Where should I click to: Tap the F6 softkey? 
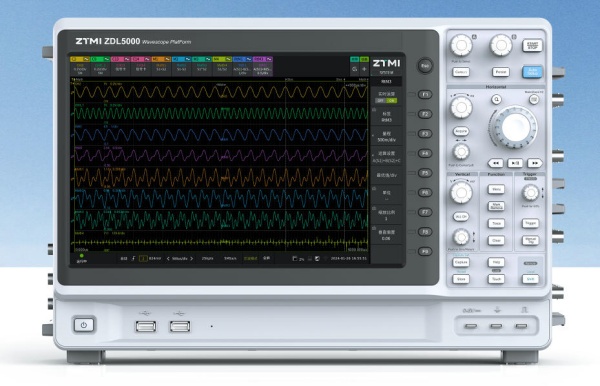pos(425,192)
